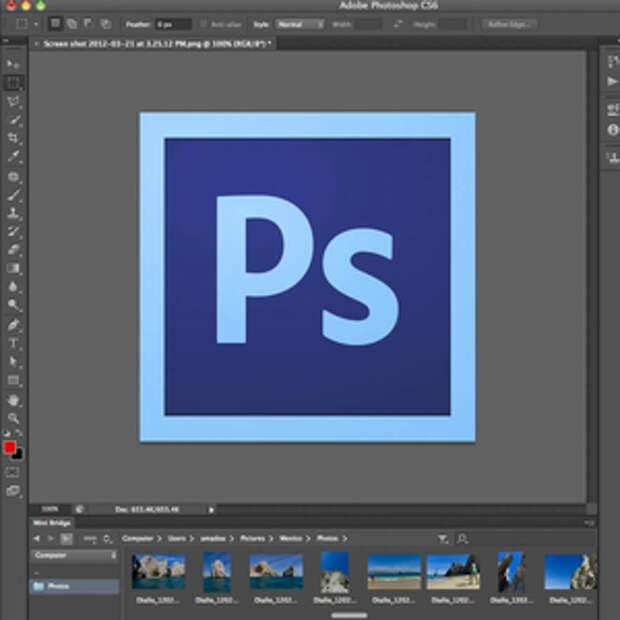Select the Move tool
The height and width of the screenshot is (620, 620).
click(x=13, y=63)
